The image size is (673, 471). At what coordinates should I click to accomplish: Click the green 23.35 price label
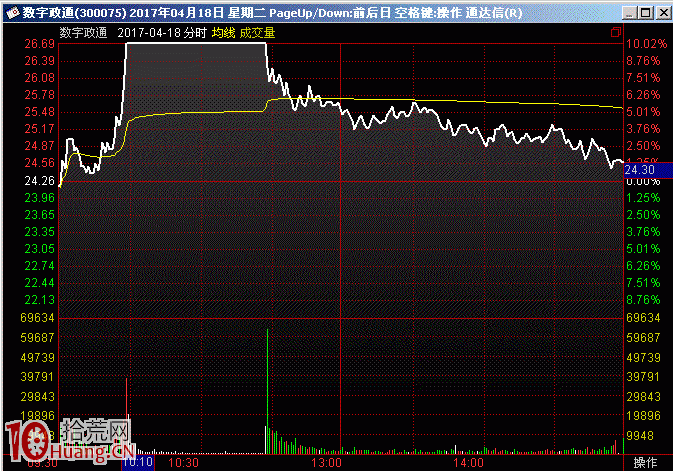coord(39,232)
